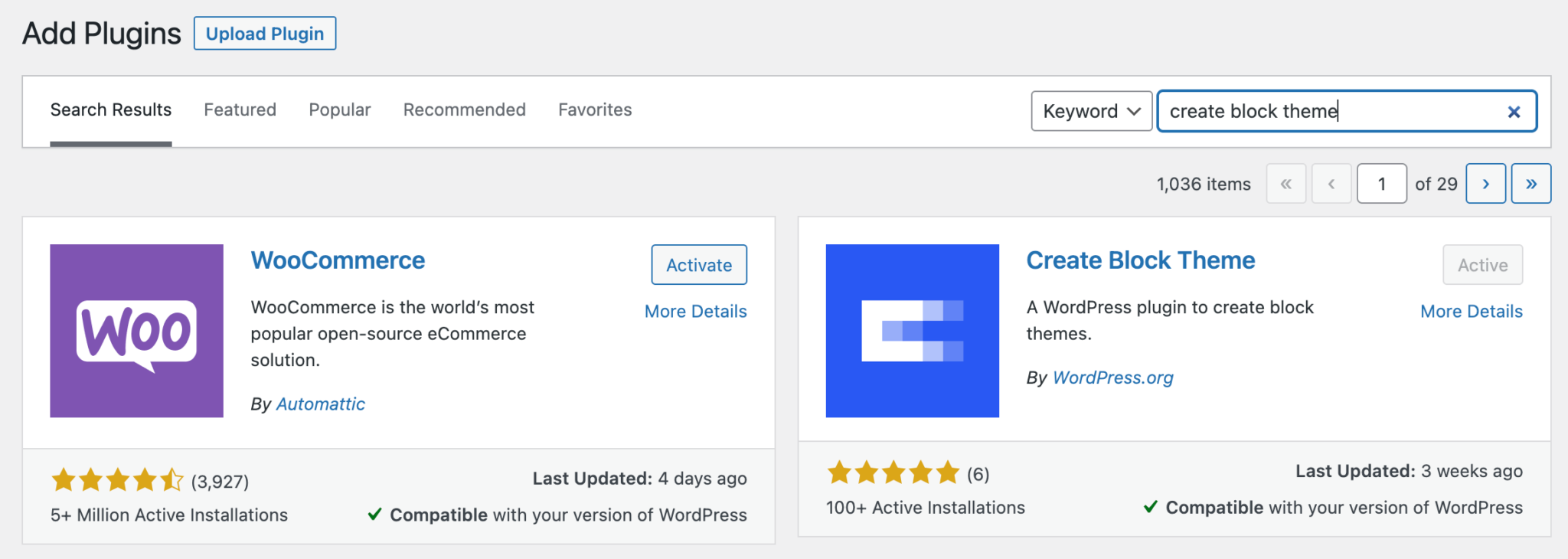
Task: Open the Keyword search type dropdown
Action: click(x=1091, y=111)
